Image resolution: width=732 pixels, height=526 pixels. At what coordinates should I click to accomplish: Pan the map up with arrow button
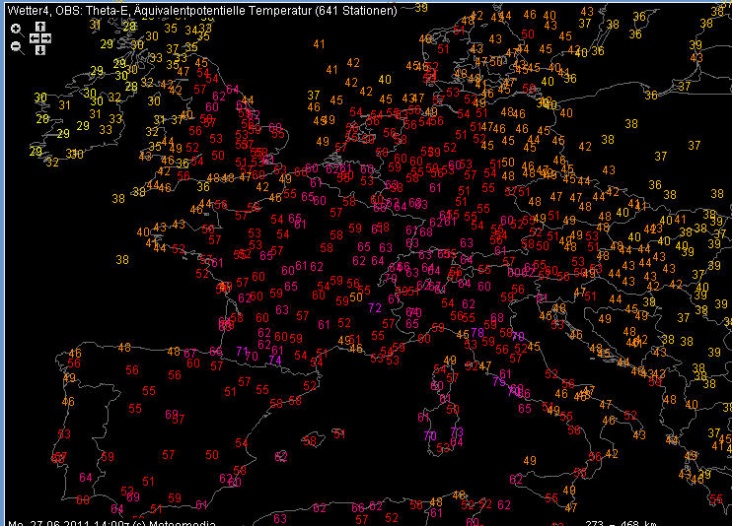coord(40,27)
